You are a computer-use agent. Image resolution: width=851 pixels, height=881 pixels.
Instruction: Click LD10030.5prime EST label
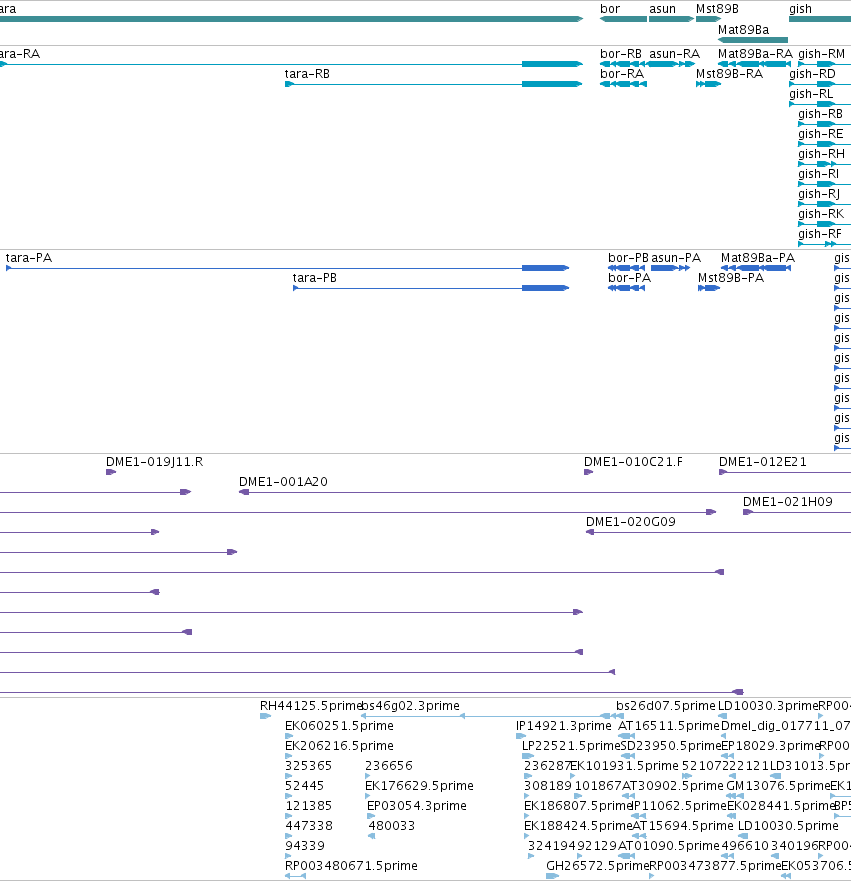coord(788,826)
